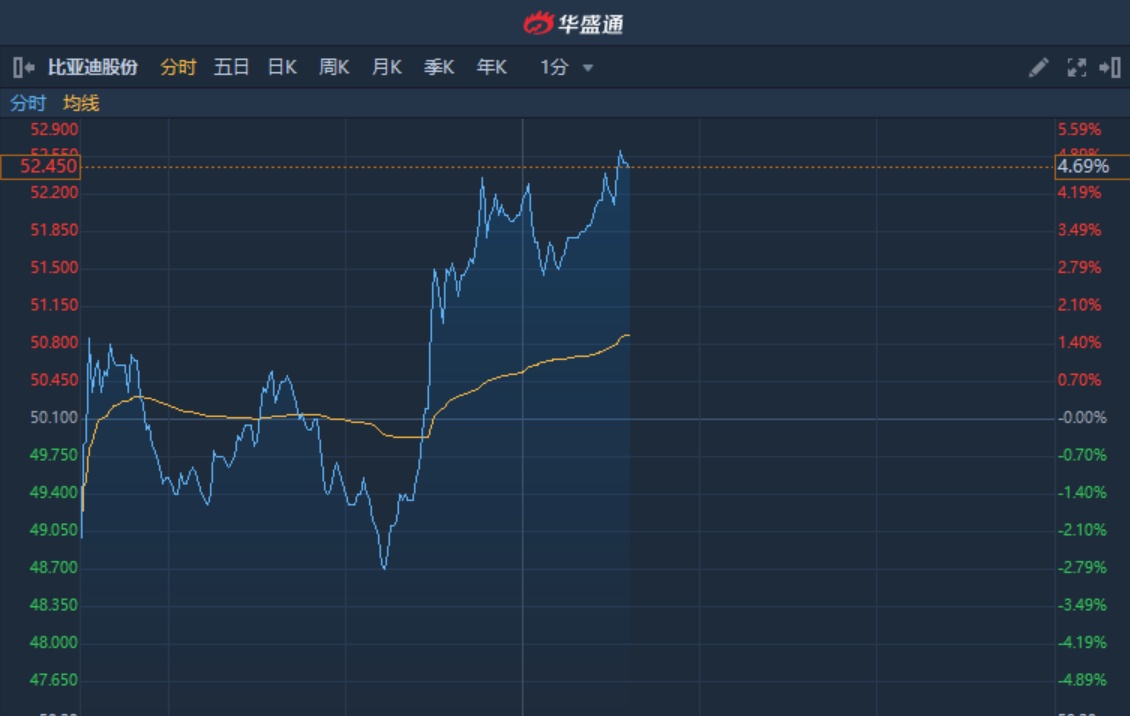The image size is (1130, 716).
Task: Select the 季K chart tab
Action: point(439,68)
